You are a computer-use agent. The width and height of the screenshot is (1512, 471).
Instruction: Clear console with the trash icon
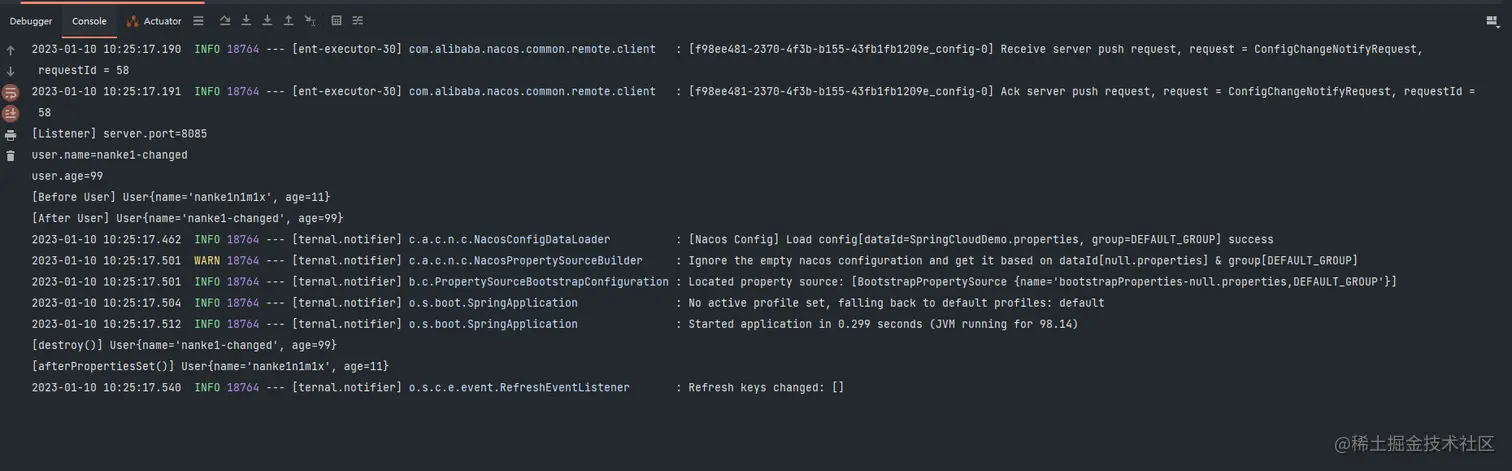[x=11, y=156]
